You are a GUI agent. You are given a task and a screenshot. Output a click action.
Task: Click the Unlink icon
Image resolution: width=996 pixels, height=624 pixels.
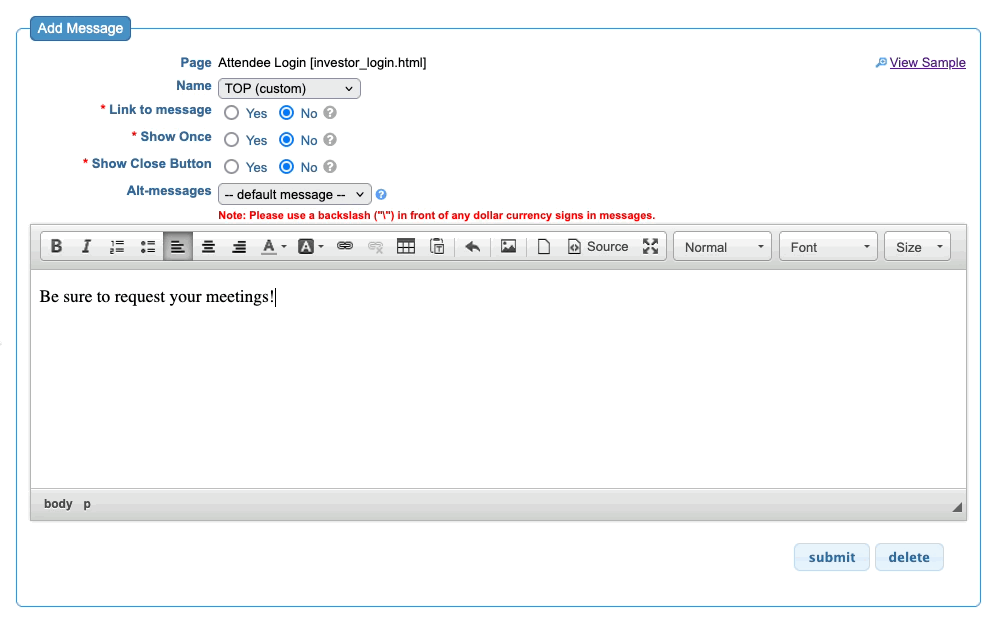pyautogui.click(x=375, y=247)
